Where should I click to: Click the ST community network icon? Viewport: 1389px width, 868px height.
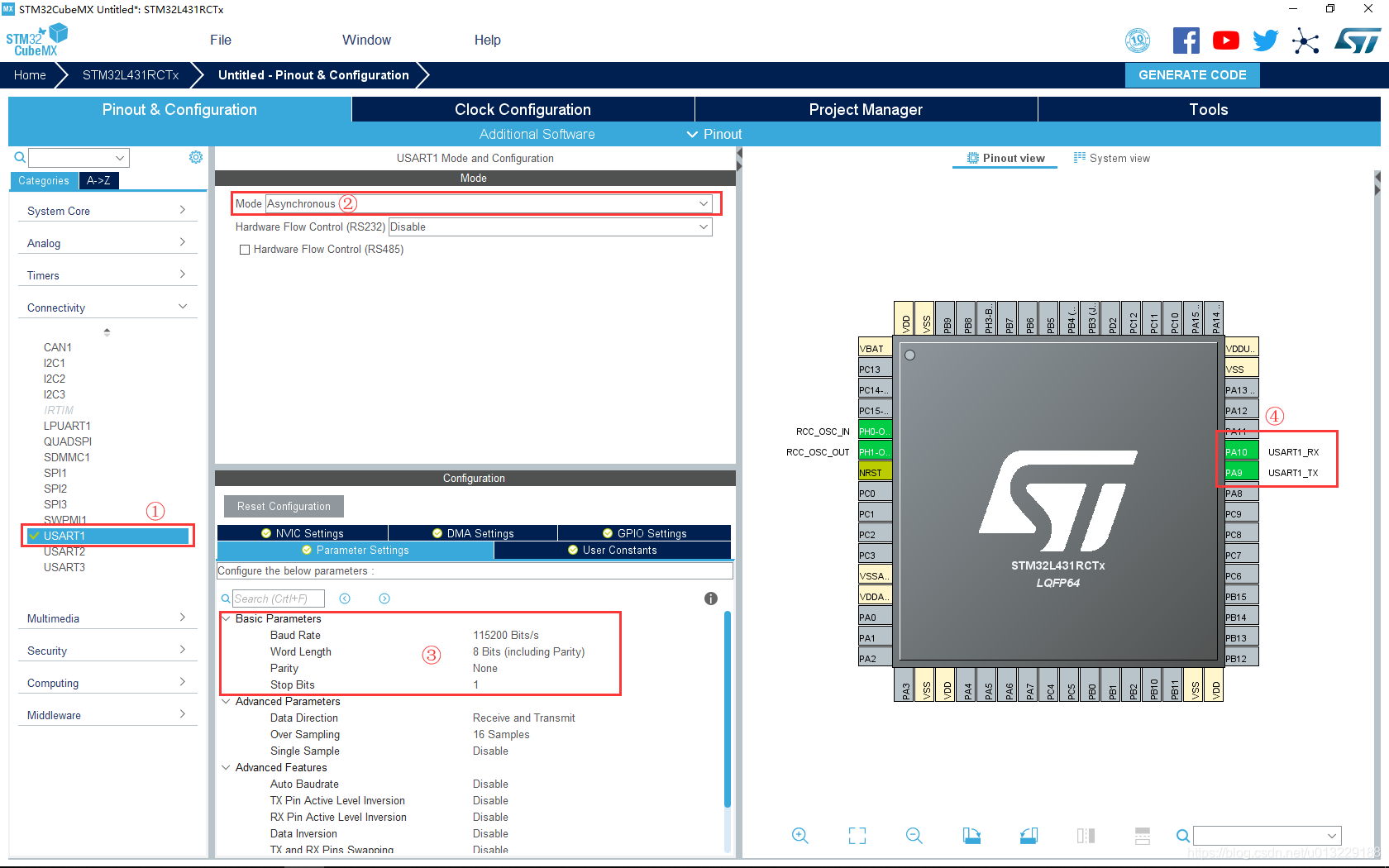click(x=1305, y=41)
